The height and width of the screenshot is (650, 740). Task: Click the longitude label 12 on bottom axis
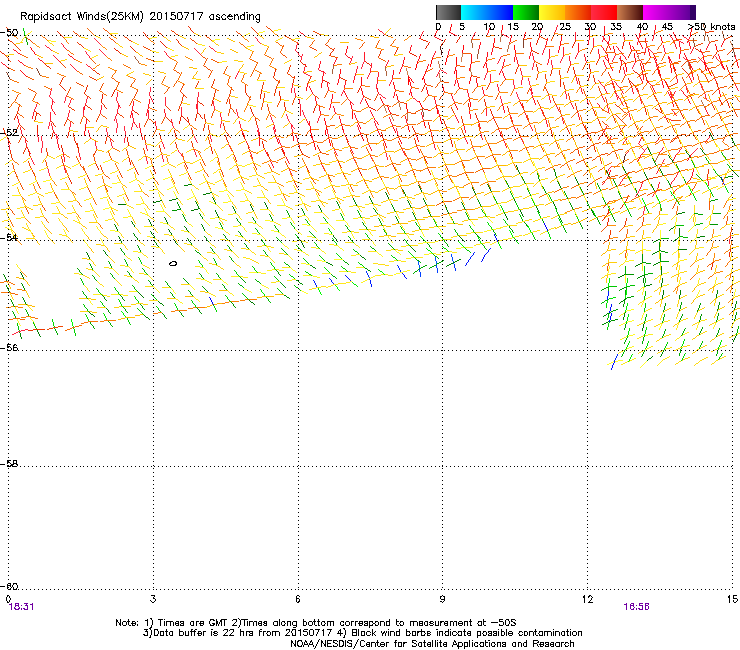click(x=587, y=599)
